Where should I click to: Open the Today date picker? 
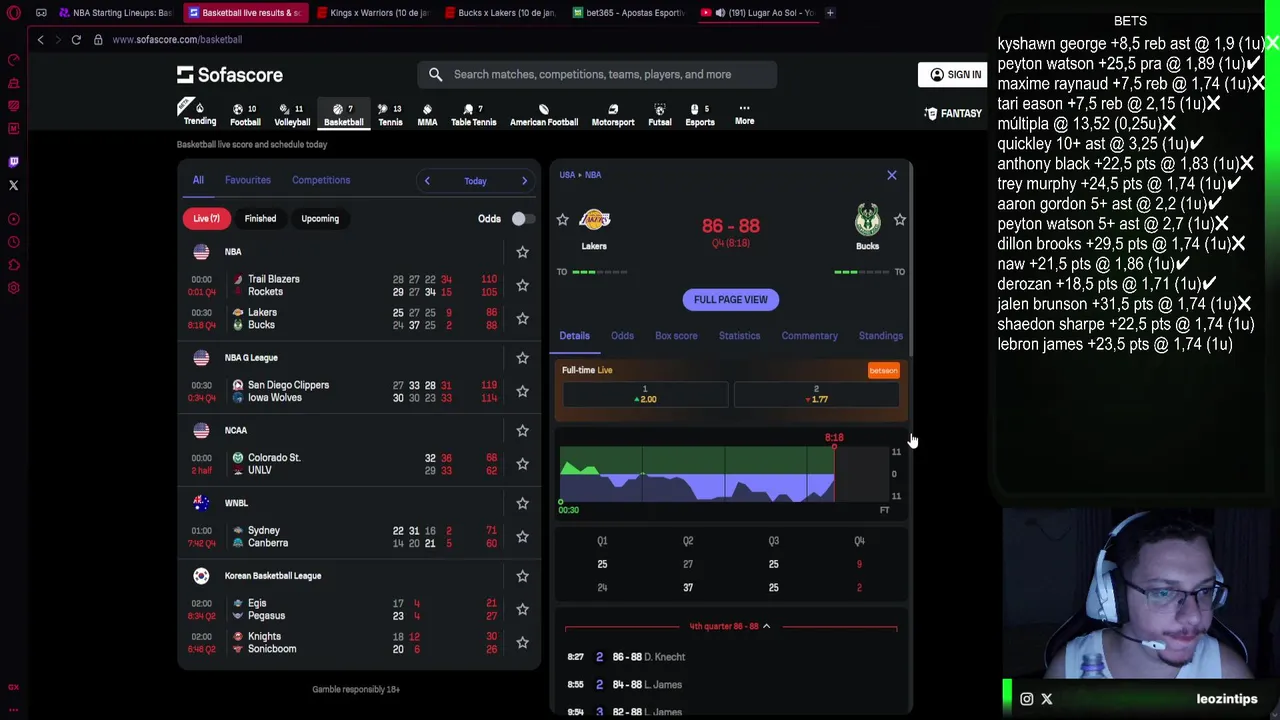coord(475,181)
